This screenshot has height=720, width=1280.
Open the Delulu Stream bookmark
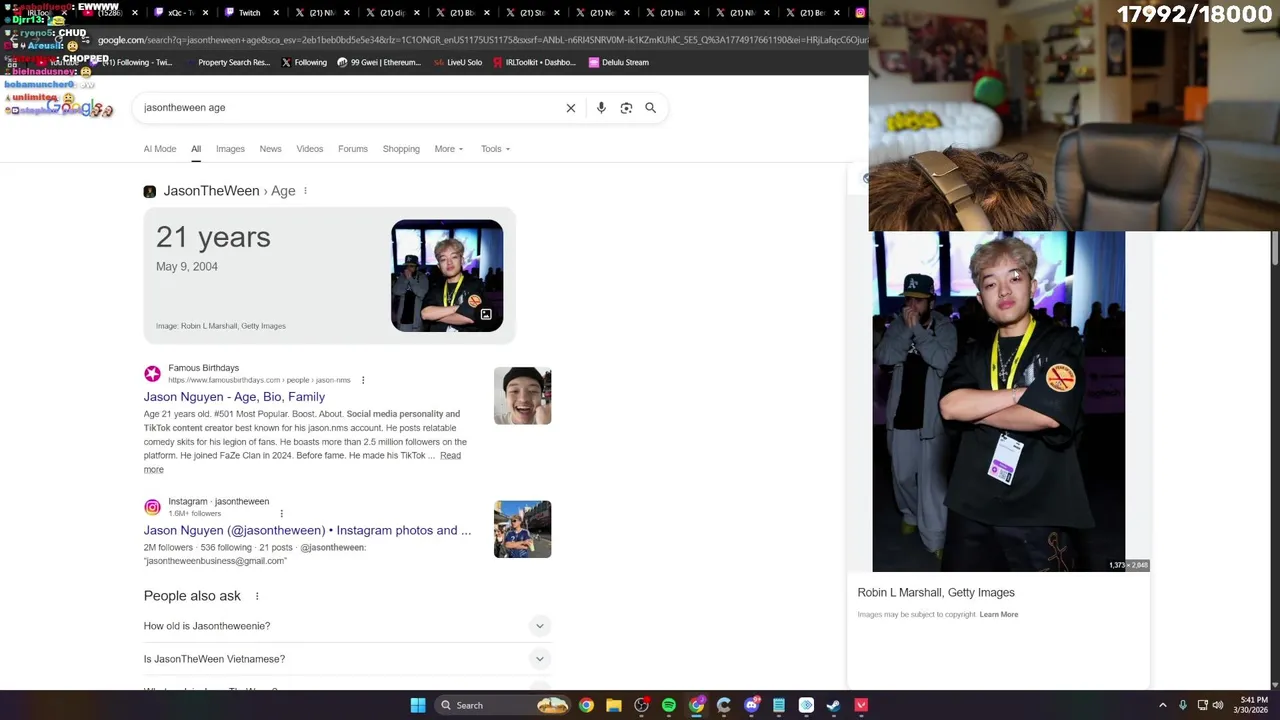point(618,62)
